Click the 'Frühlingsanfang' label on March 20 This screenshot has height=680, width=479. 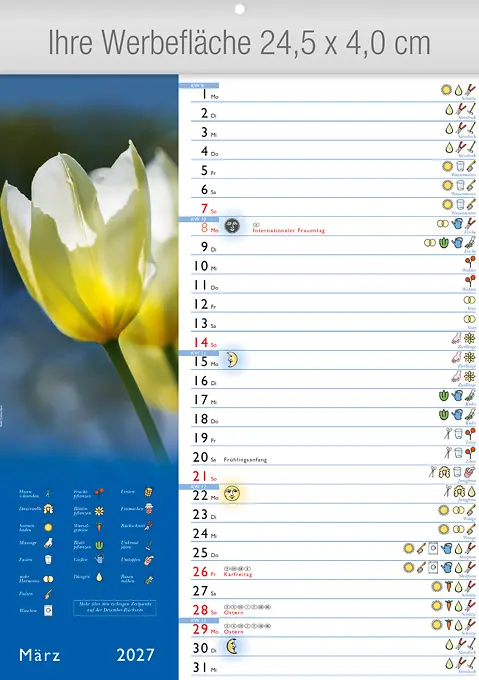[x=245, y=460]
